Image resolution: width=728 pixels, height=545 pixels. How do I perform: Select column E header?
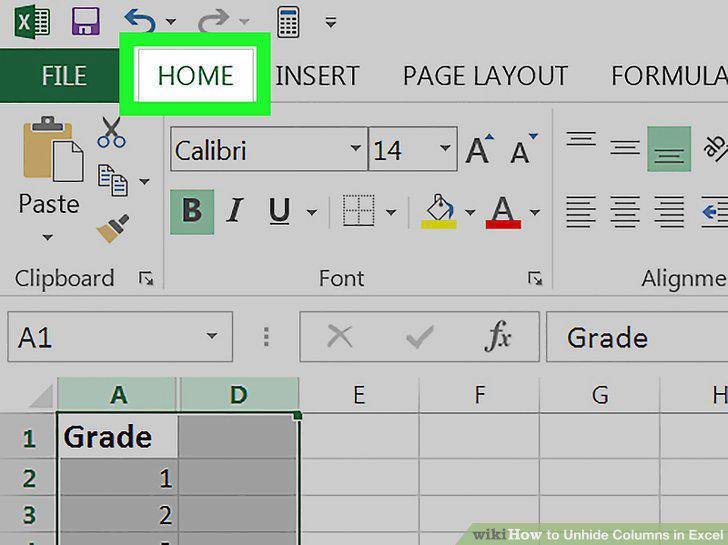359,395
